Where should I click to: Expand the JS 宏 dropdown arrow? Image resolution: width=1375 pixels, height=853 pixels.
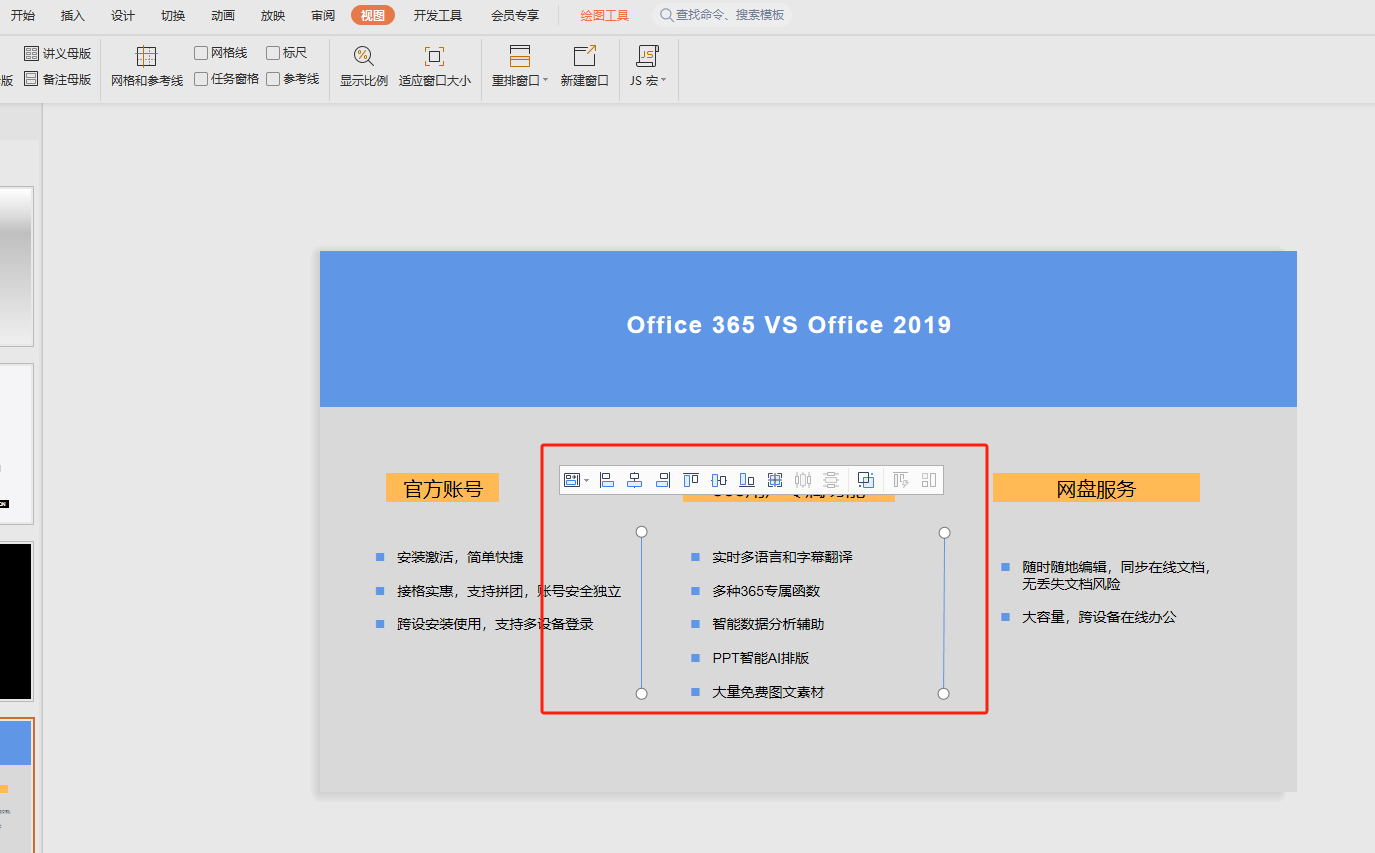663,80
